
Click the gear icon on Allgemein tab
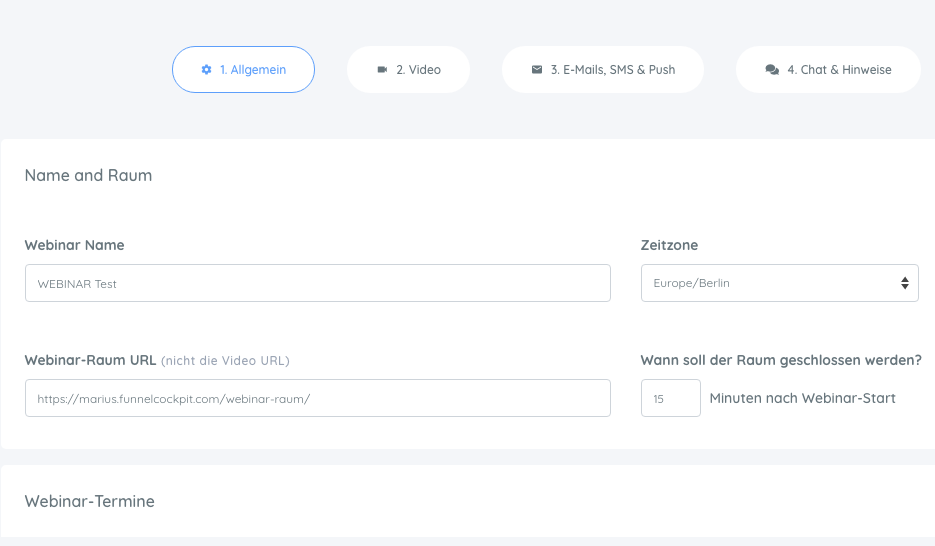click(206, 70)
